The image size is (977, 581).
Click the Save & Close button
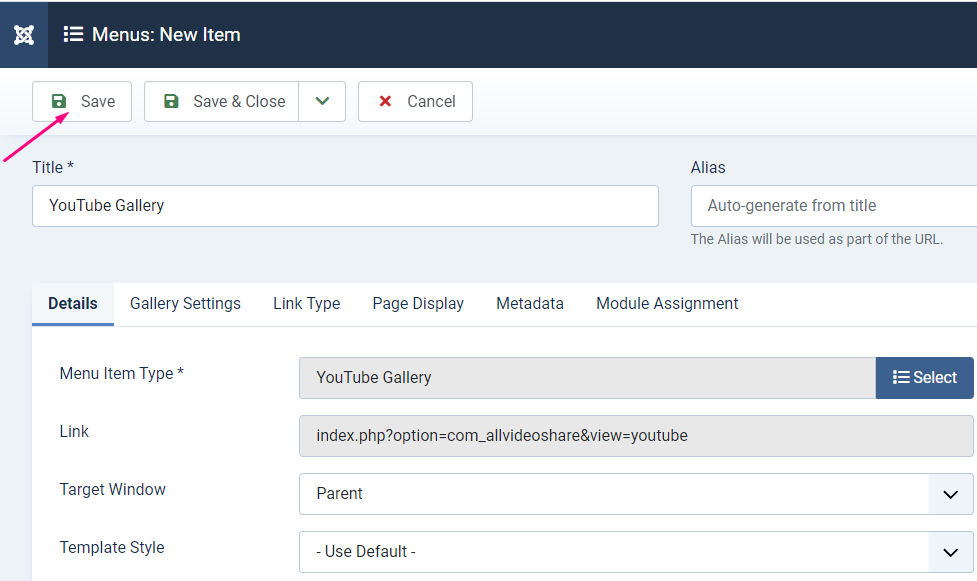click(x=221, y=102)
